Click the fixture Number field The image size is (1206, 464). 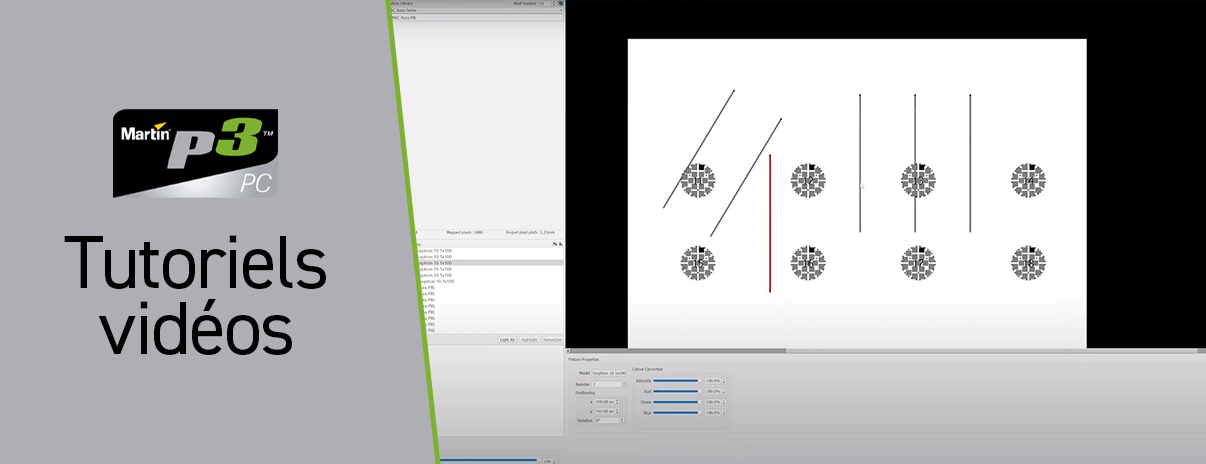tap(607, 383)
